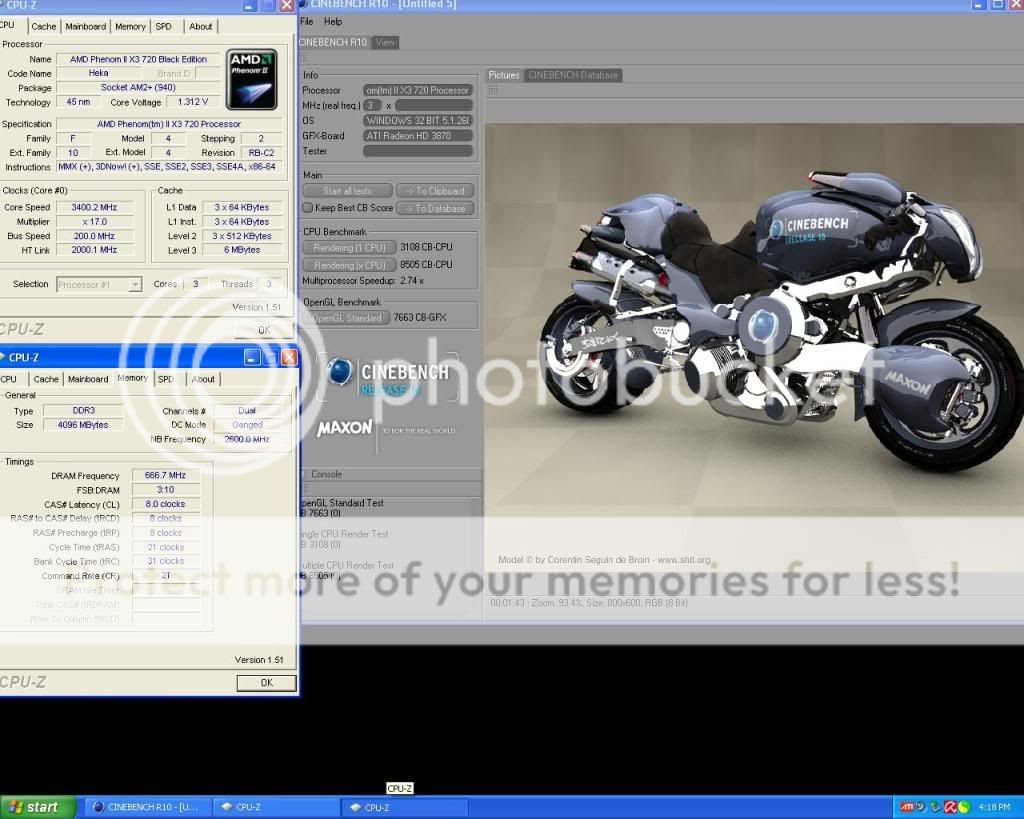Image resolution: width=1024 pixels, height=819 pixels.
Task: Click the DRAM Frequency value 666.7 MHz
Action: 165,475
